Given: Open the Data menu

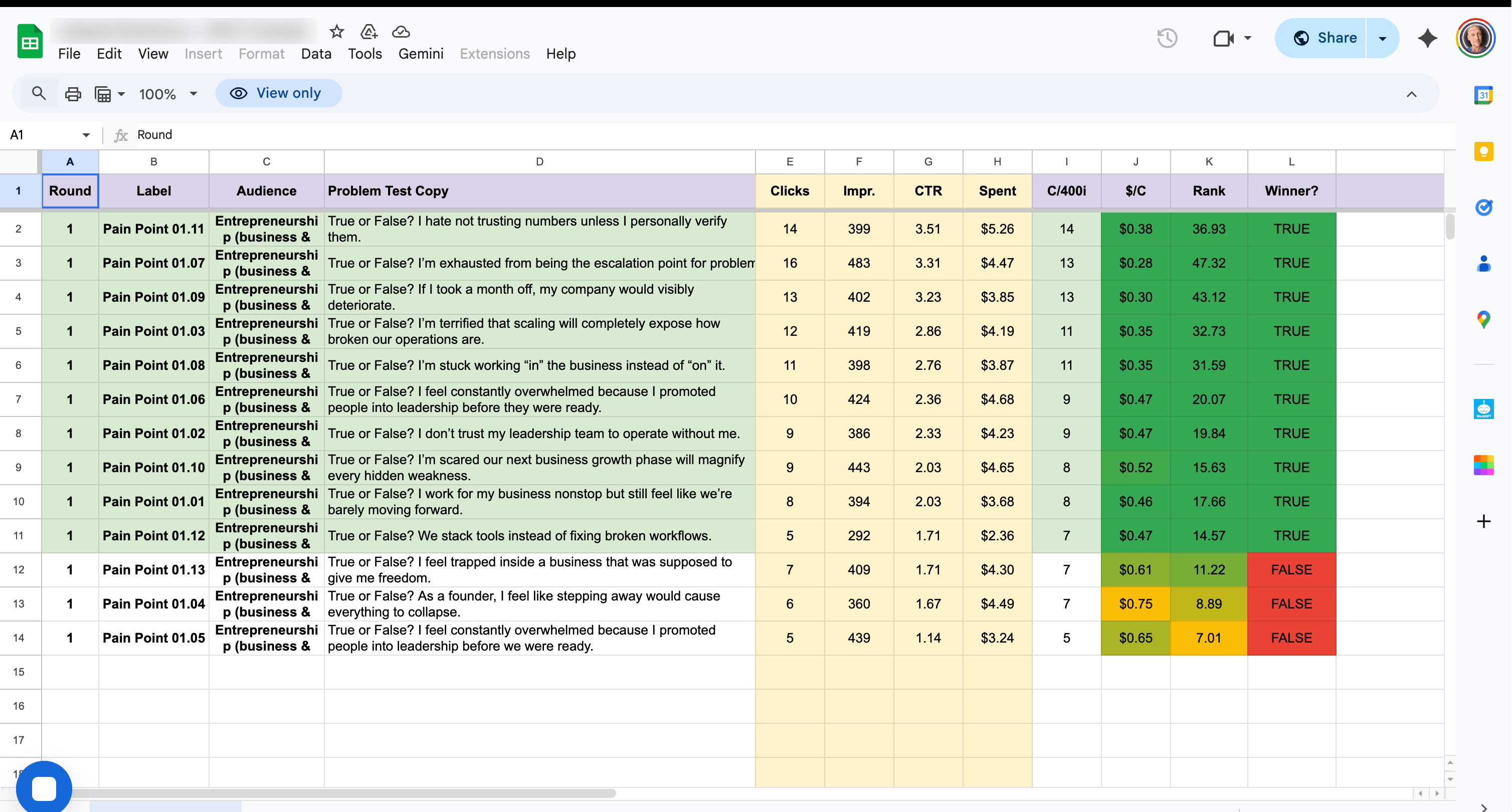Looking at the screenshot, I should pyautogui.click(x=316, y=54).
